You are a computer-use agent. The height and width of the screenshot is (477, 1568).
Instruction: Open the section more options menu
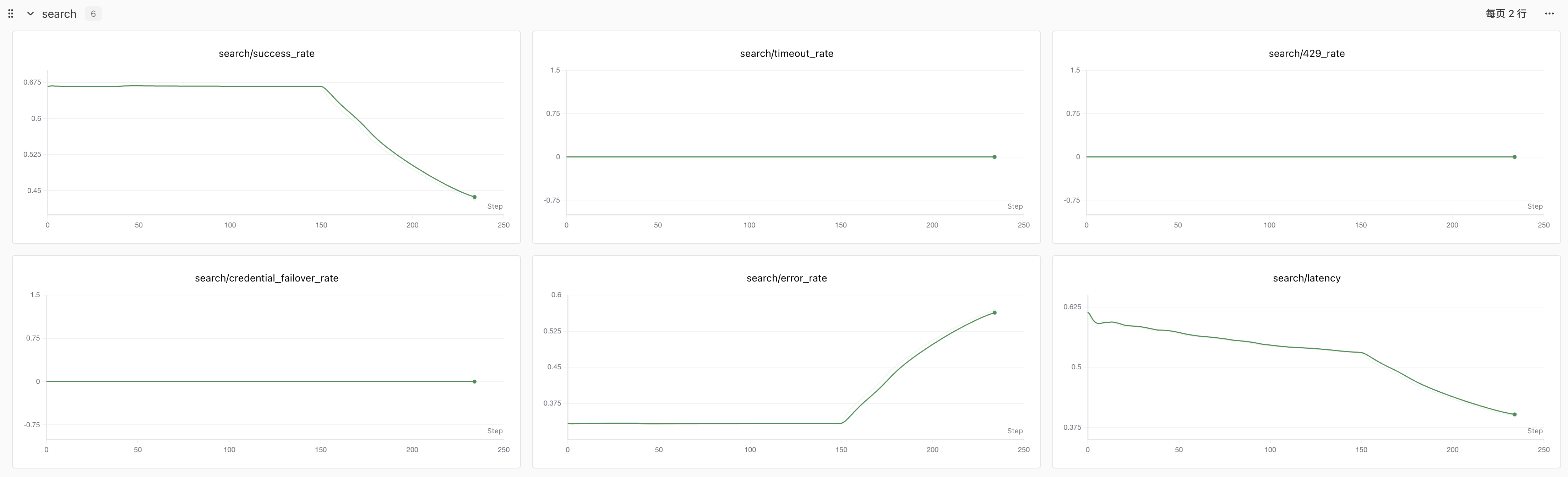click(1549, 14)
